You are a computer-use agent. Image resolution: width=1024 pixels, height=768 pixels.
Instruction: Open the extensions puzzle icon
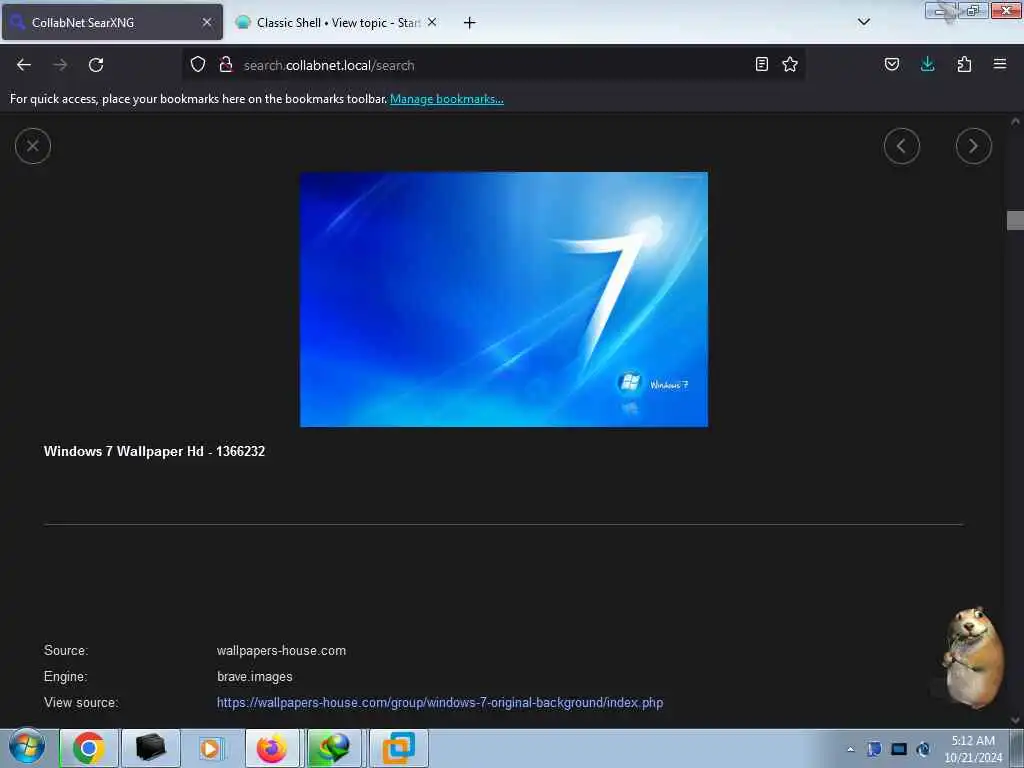click(x=964, y=64)
